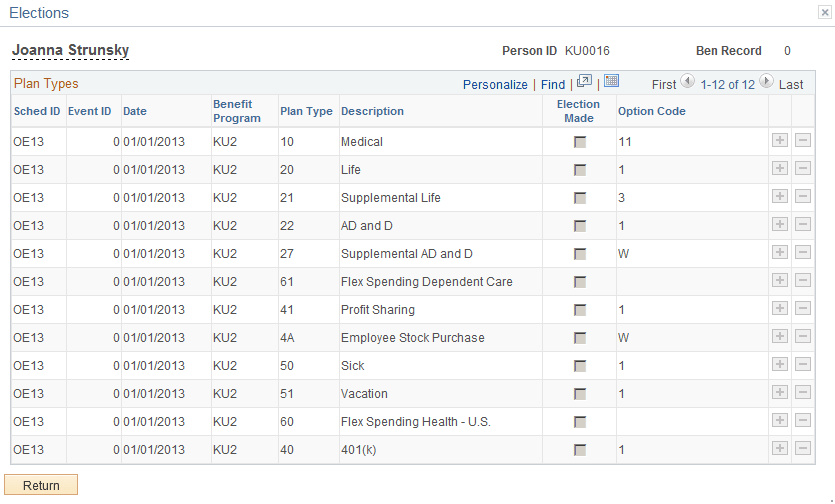The width and height of the screenshot is (835, 504).
Task: Delete the Life plan row
Action: [x=803, y=169]
